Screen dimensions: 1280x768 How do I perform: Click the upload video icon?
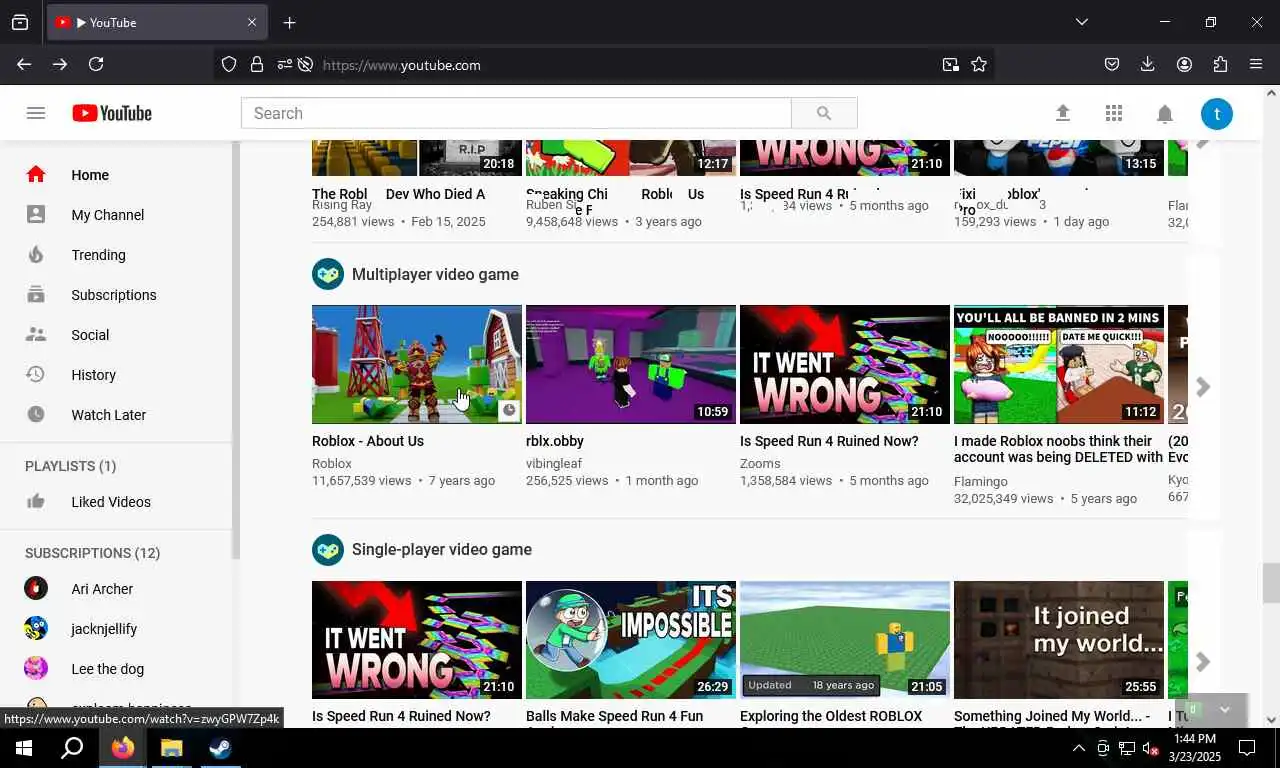point(1063,113)
